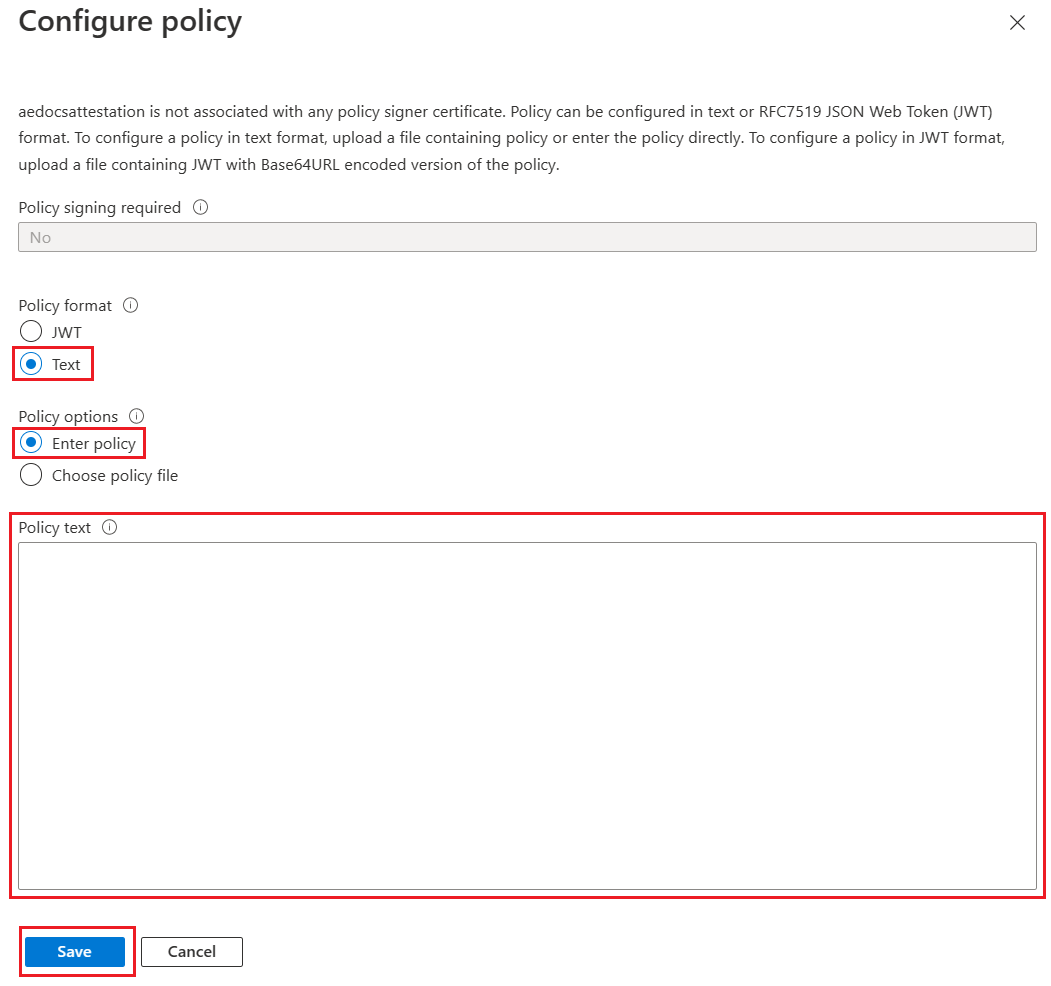Click info icon beside Policy signing required

(200, 208)
